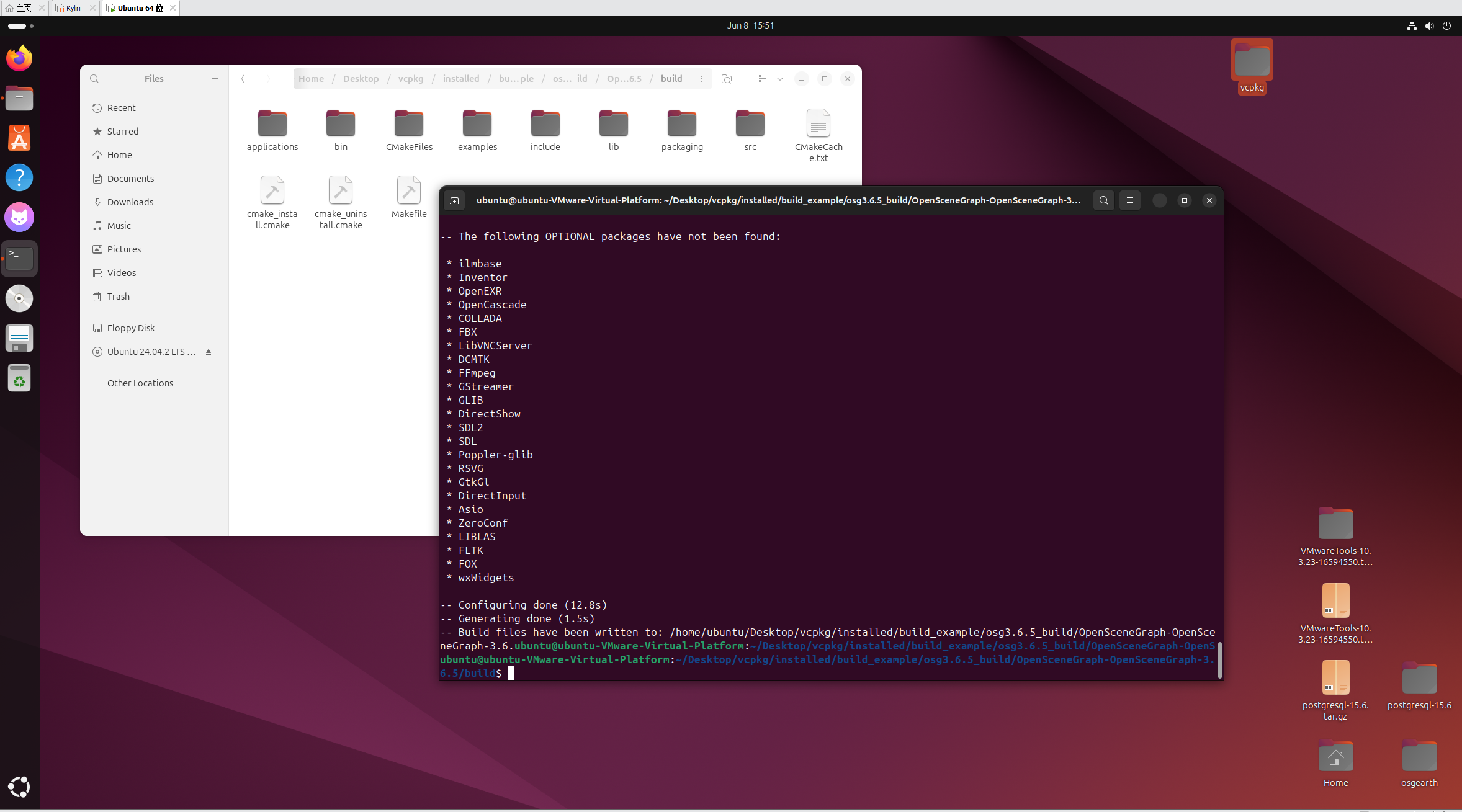The image size is (1462, 812).
Task: Select the CMakeCache.txt file
Action: (x=818, y=135)
